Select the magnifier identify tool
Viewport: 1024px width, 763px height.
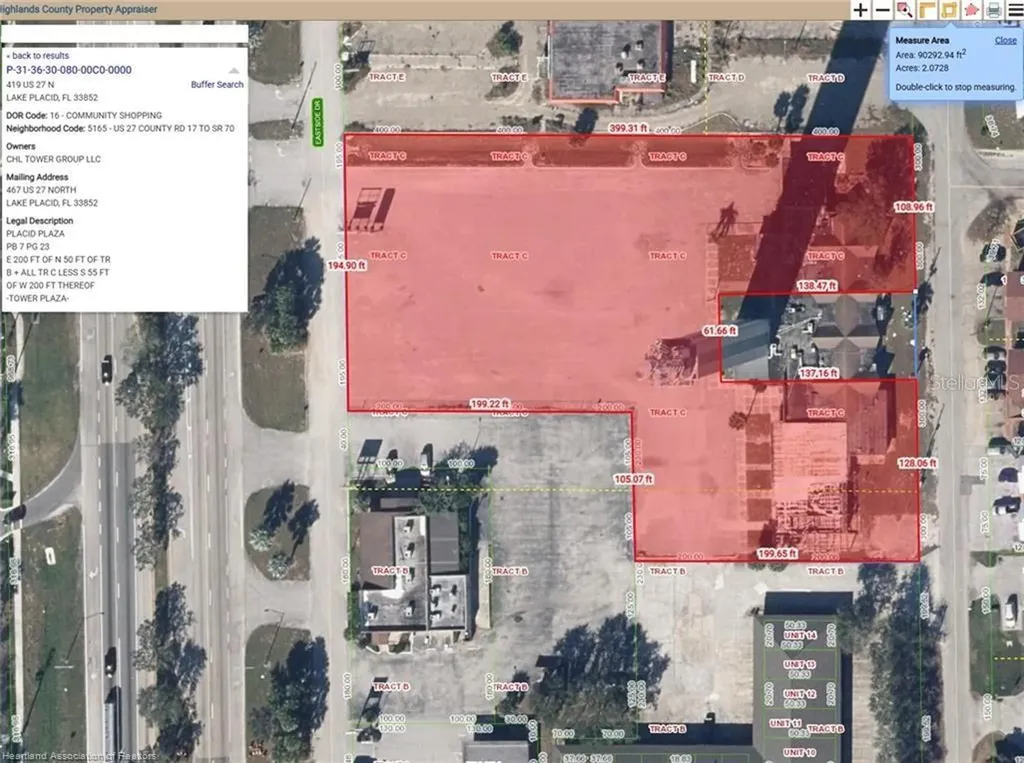pyautogui.click(x=905, y=10)
